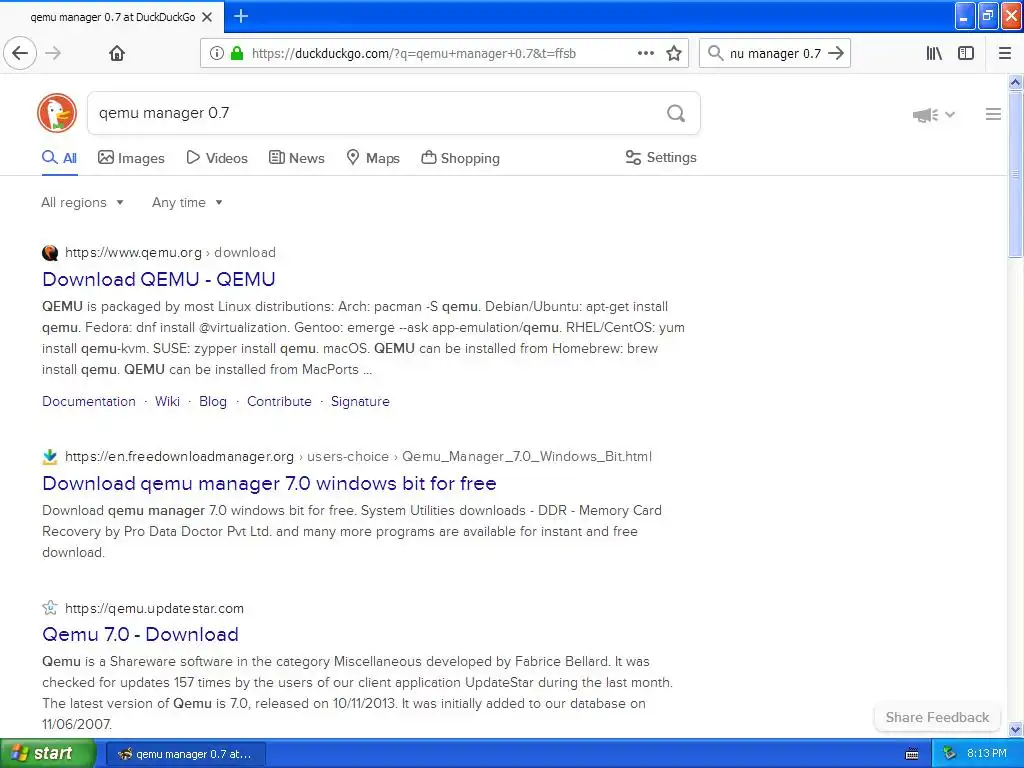Toggle the sidebar view icon

coord(966,54)
